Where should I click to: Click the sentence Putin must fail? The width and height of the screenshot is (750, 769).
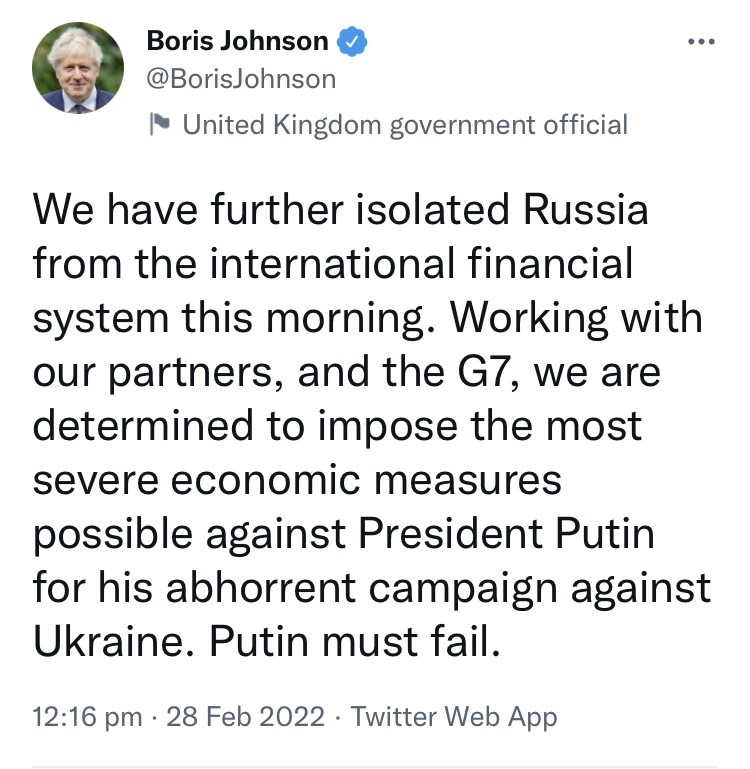pos(354,642)
